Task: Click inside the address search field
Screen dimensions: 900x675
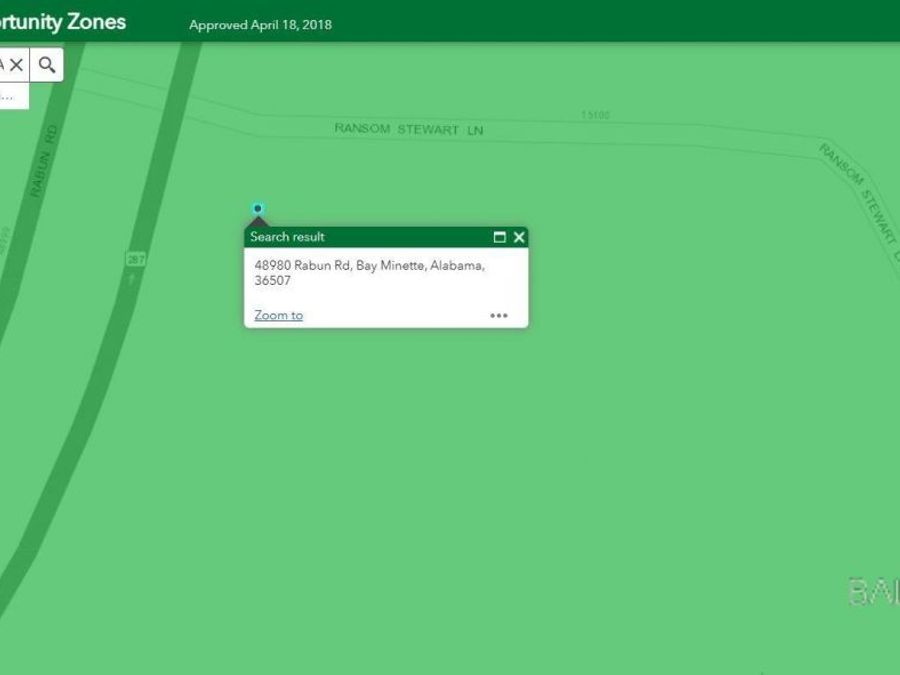Action: pyautogui.click(x=3, y=65)
